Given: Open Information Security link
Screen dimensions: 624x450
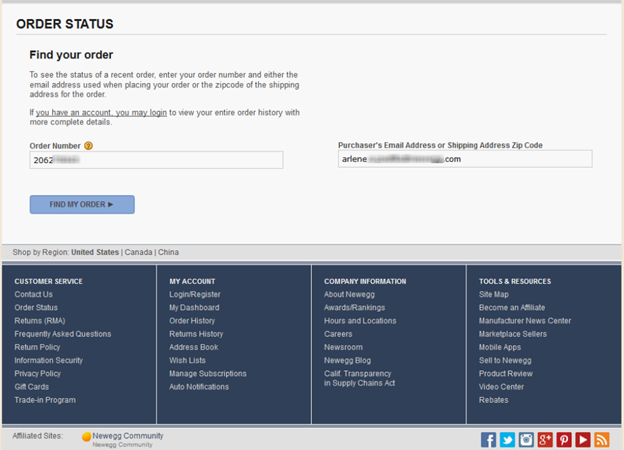Looking at the screenshot, I should pos(49,360).
